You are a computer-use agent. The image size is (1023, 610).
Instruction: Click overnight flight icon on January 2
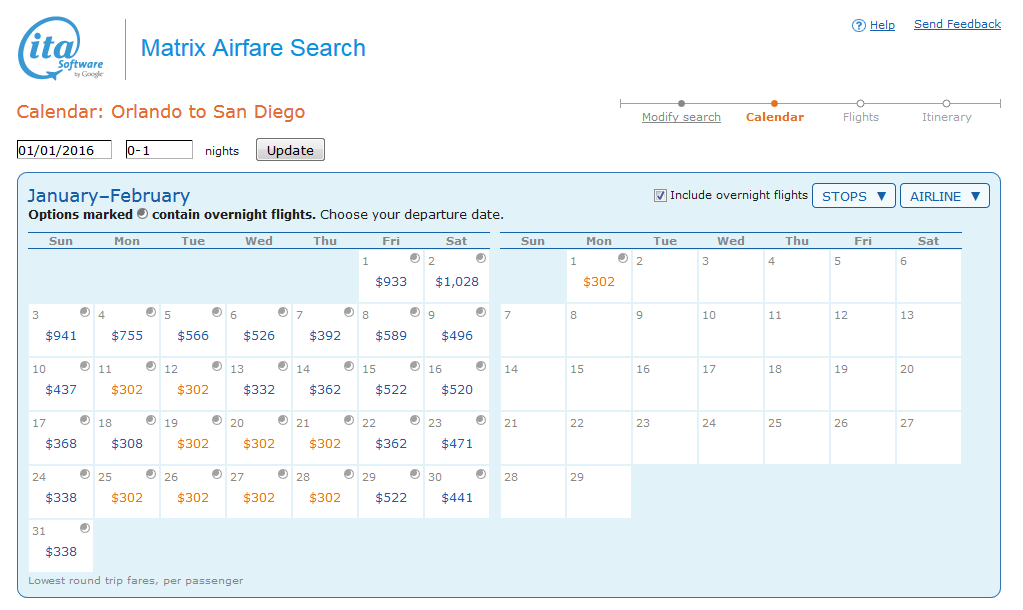[x=481, y=258]
